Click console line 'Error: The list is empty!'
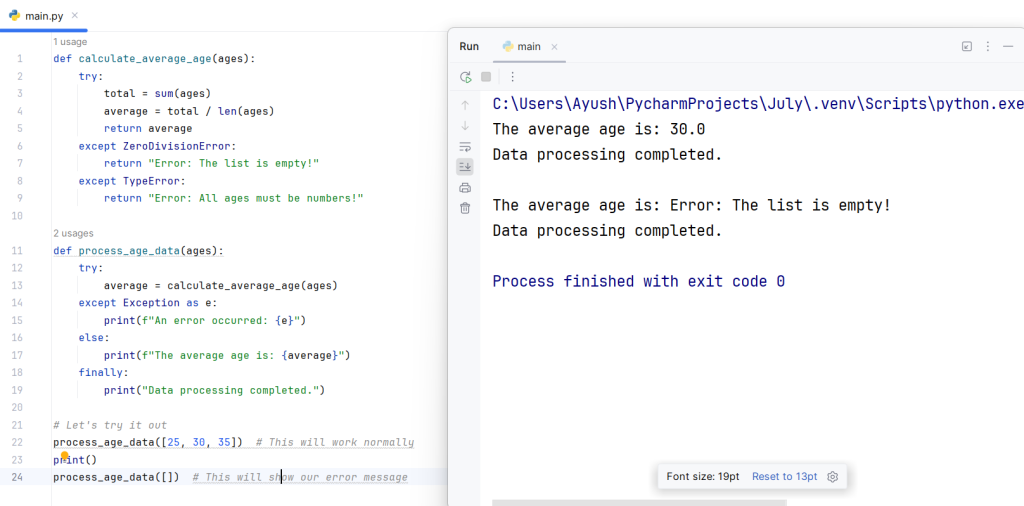The width and height of the screenshot is (1024, 506). [x=780, y=206]
